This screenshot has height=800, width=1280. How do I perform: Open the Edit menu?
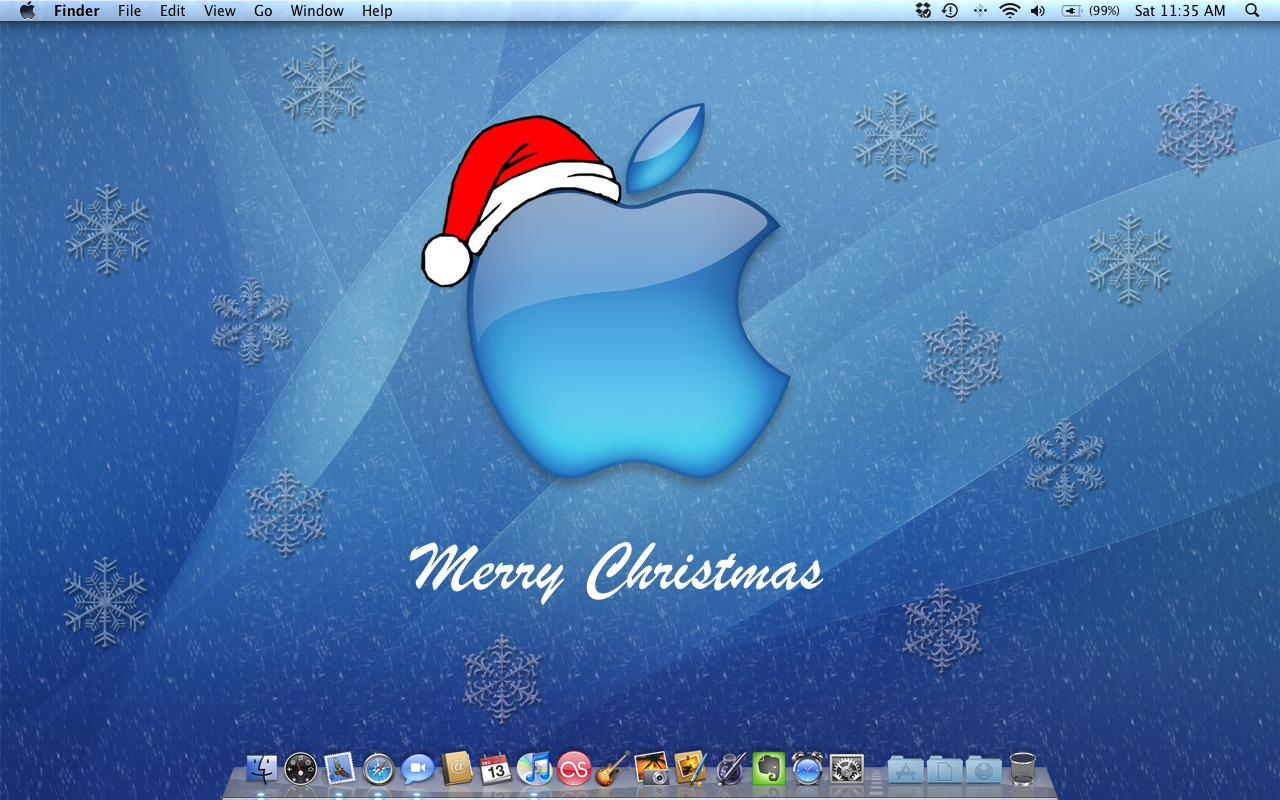[173, 11]
